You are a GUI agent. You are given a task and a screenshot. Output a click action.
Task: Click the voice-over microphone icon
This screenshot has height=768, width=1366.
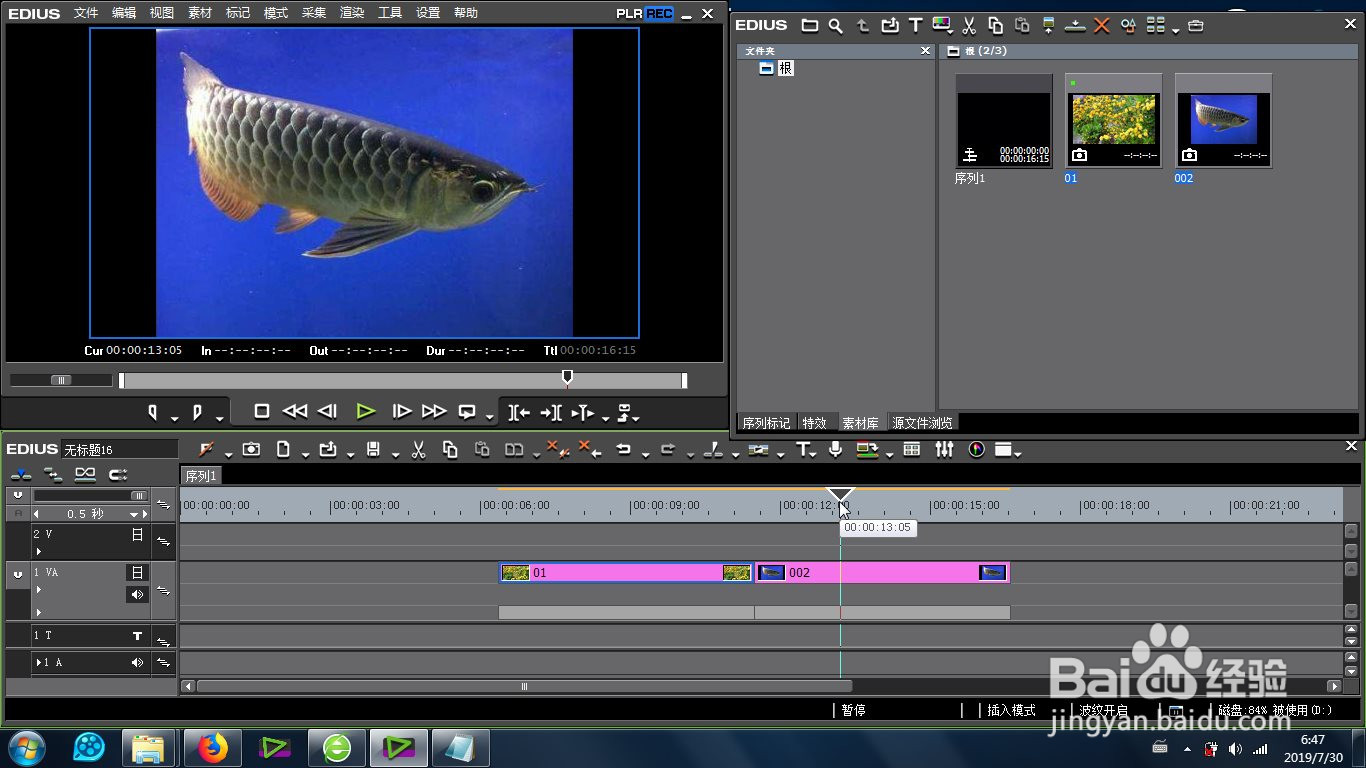[835, 450]
